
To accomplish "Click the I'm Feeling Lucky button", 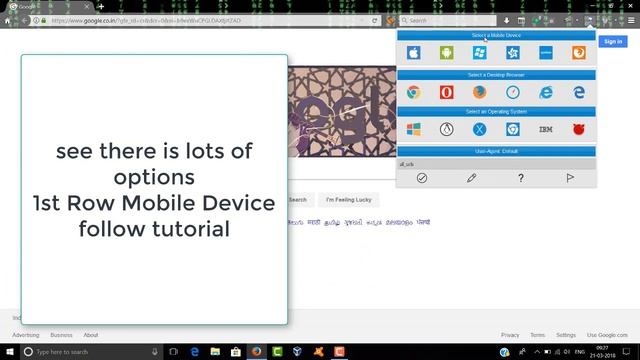I will [349, 200].
